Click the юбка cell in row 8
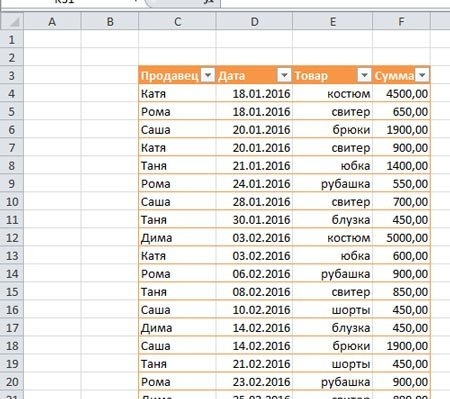450x399 pixels. coord(333,166)
